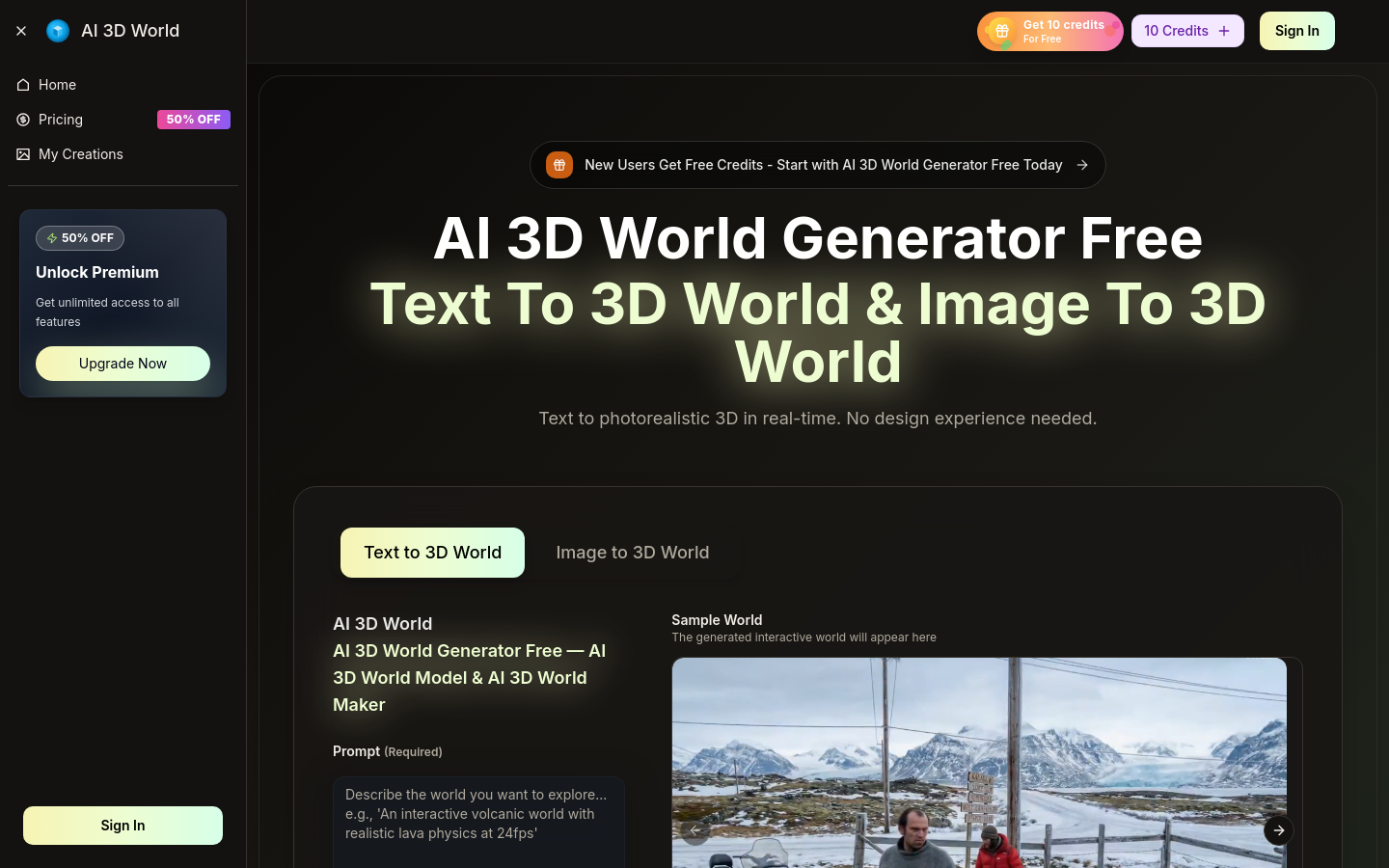Go to My Creations
This screenshot has width=1389, height=868.
tap(123, 154)
